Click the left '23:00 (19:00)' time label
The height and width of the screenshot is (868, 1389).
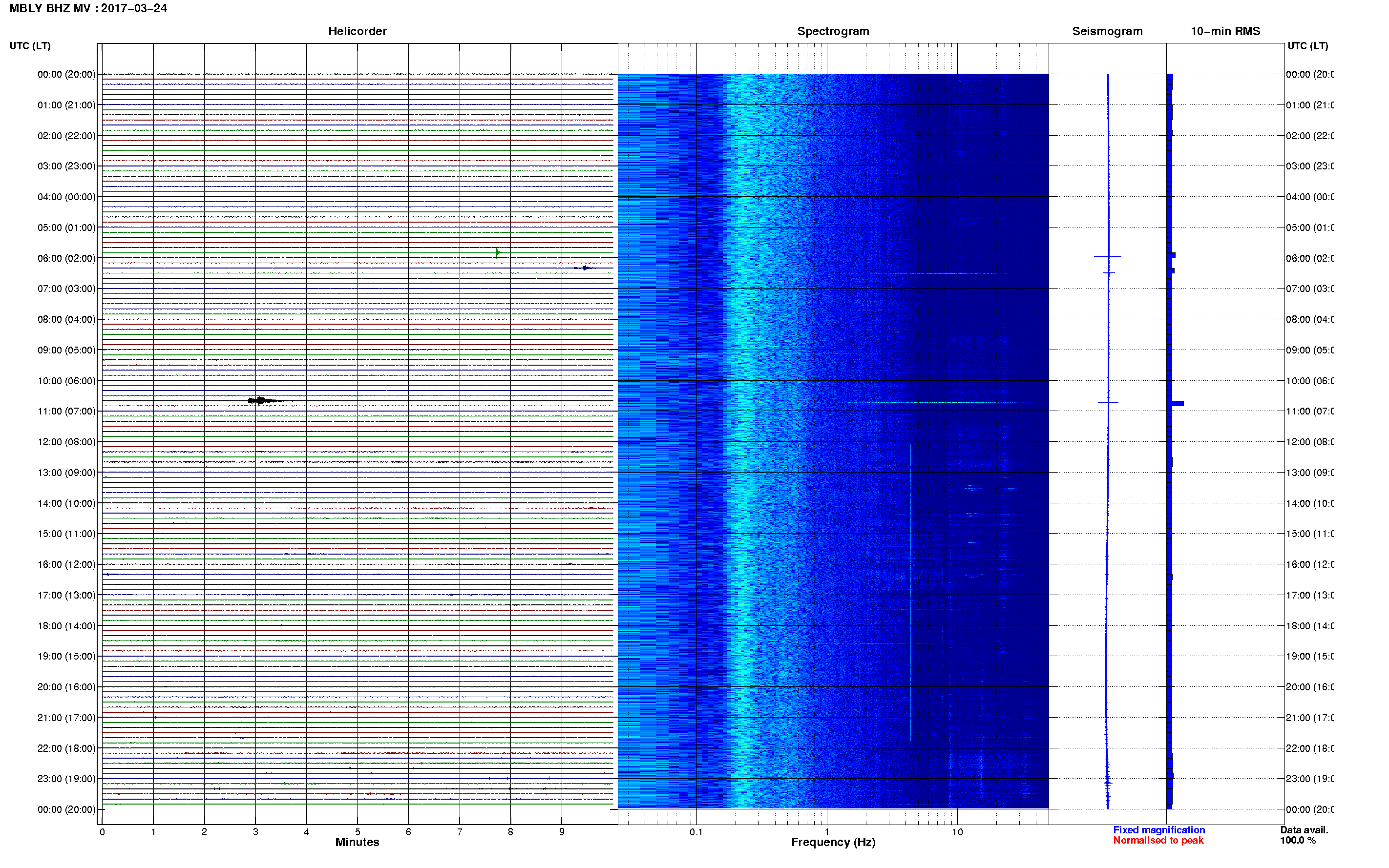tap(66, 779)
